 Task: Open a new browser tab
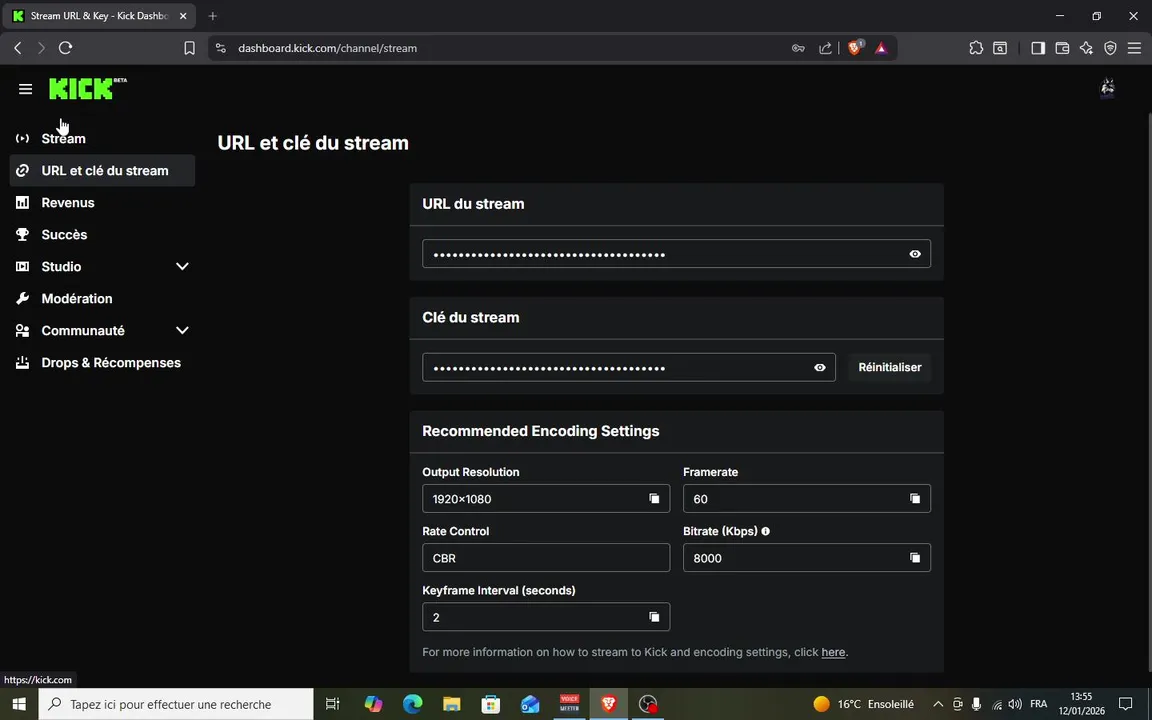click(x=212, y=15)
